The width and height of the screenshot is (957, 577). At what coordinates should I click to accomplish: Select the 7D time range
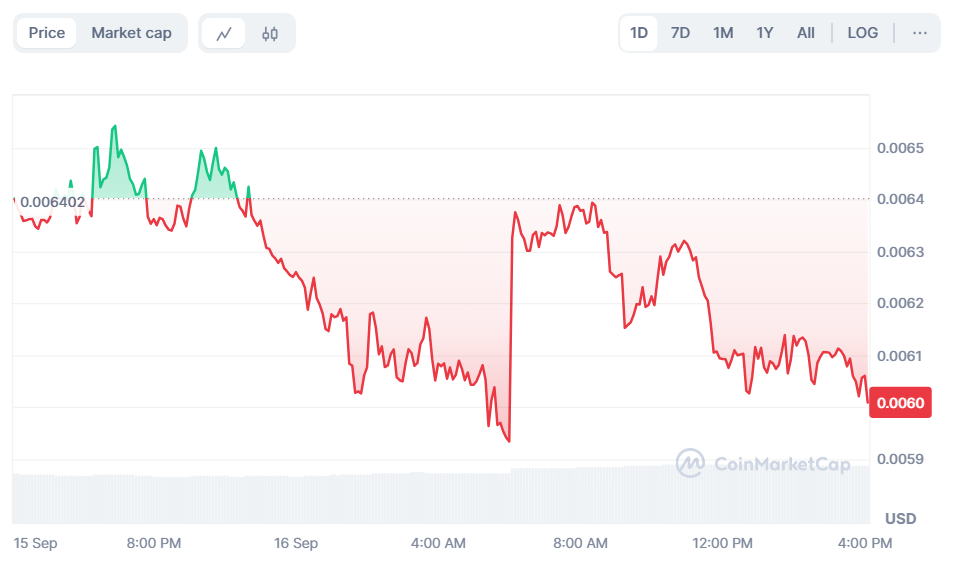pyautogui.click(x=680, y=33)
